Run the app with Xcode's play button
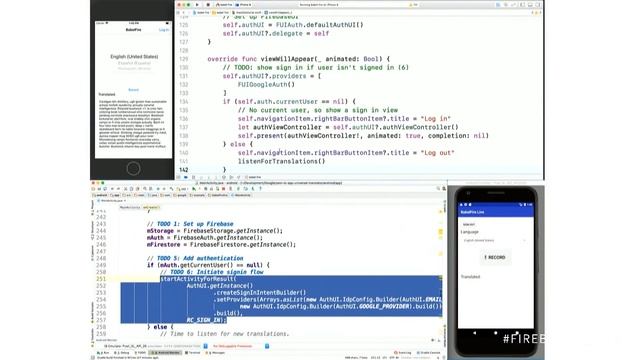 coord(197,4)
